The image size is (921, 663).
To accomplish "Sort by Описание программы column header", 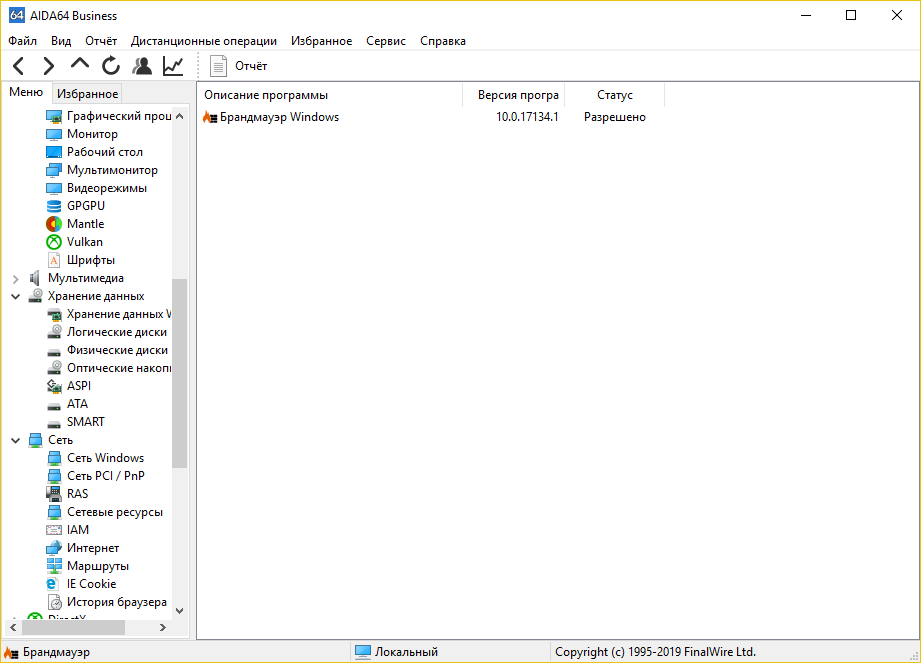I will (330, 95).
